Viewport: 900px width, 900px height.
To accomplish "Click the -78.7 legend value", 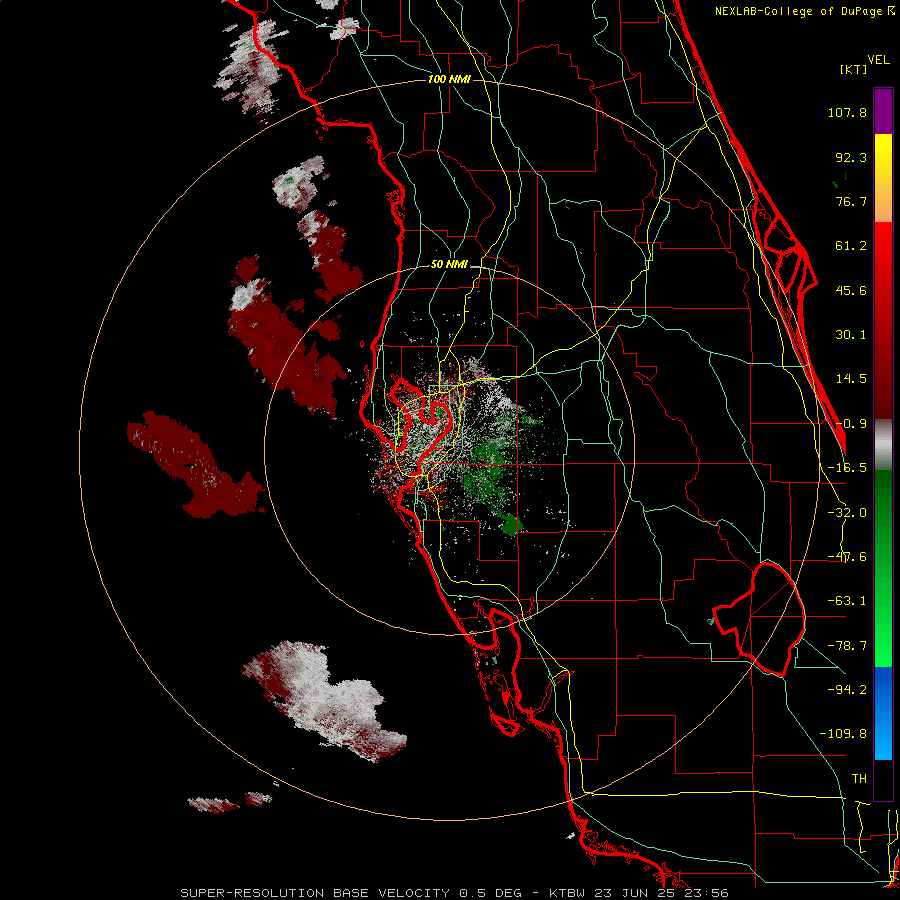I will click(847, 646).
